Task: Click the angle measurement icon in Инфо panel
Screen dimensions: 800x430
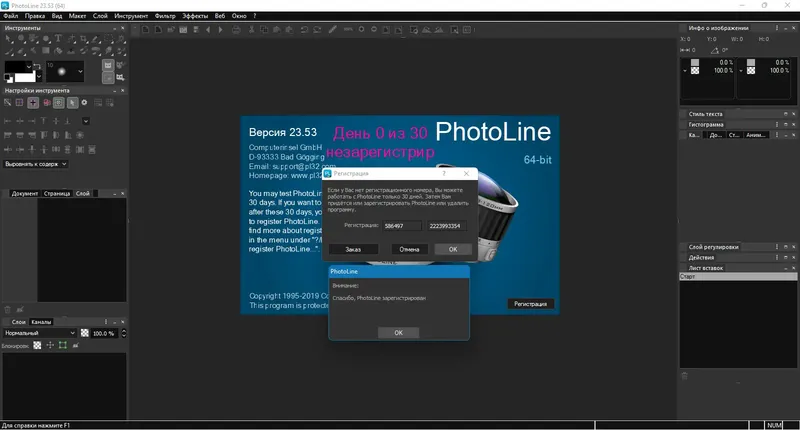Action: coord(714,50)
